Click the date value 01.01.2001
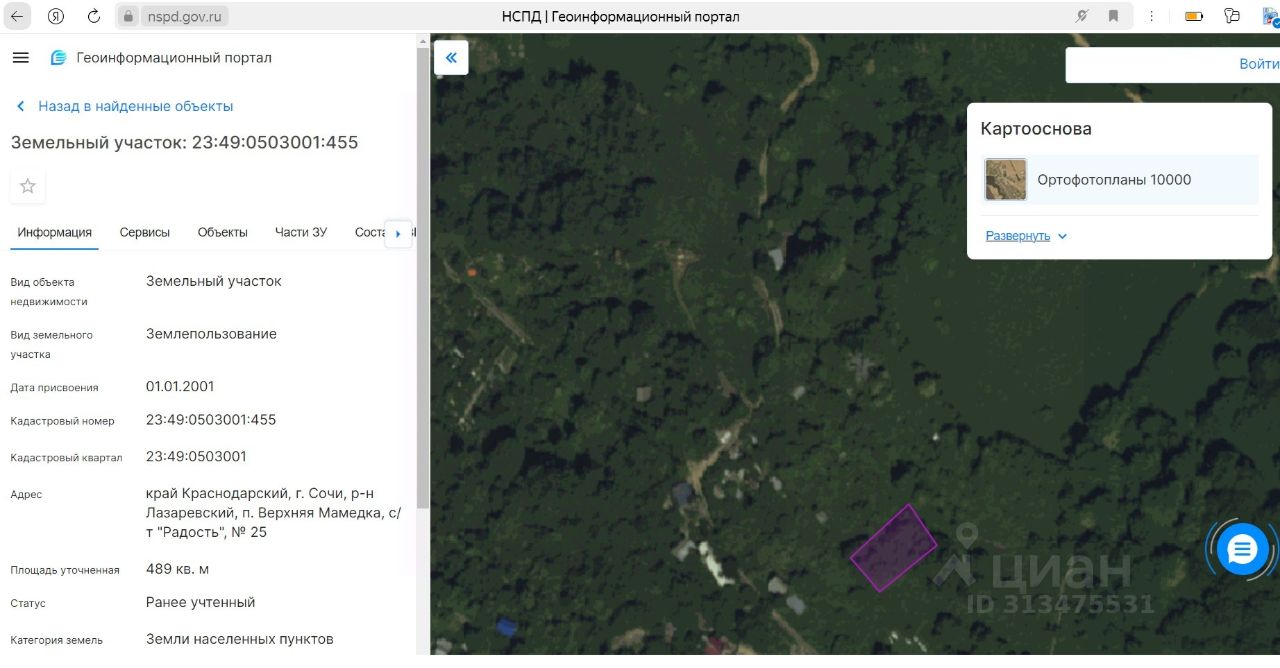This screenshot has height=668, width=1280. pos(180,387)
